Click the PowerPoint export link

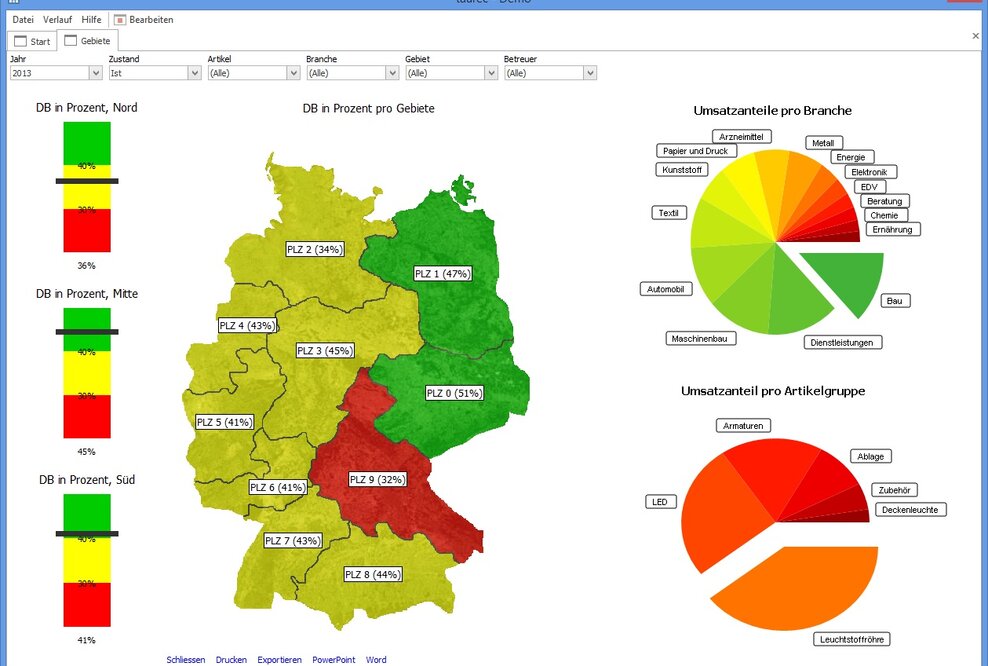tap(333, 659)
